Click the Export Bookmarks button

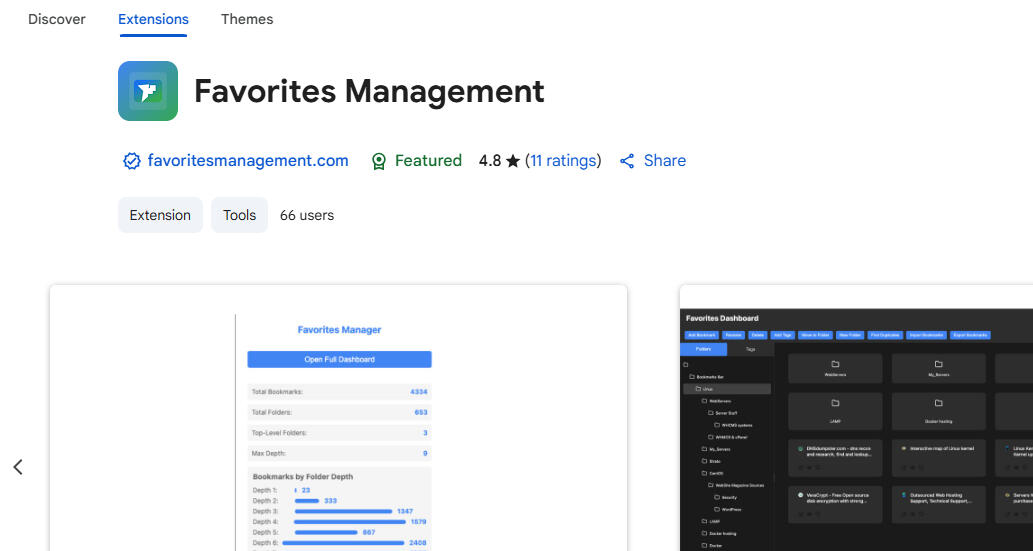[970, 335]
